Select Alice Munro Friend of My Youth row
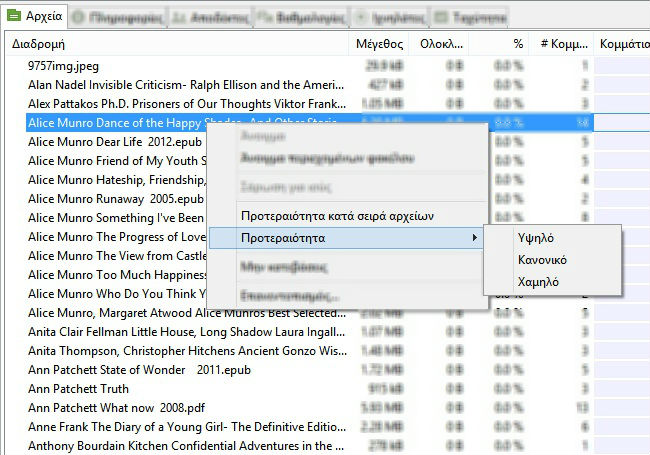Screen dimensions: 650x455 click(x=116, y=161)
